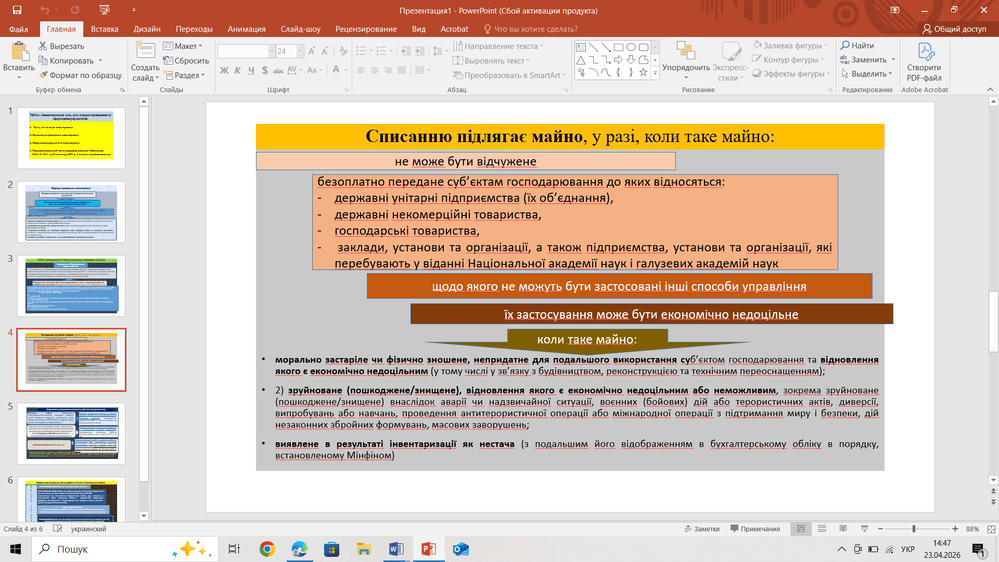Viewport: 999px width, 562px height.
Task: Click Найти search tool
Action: point(856,46)
